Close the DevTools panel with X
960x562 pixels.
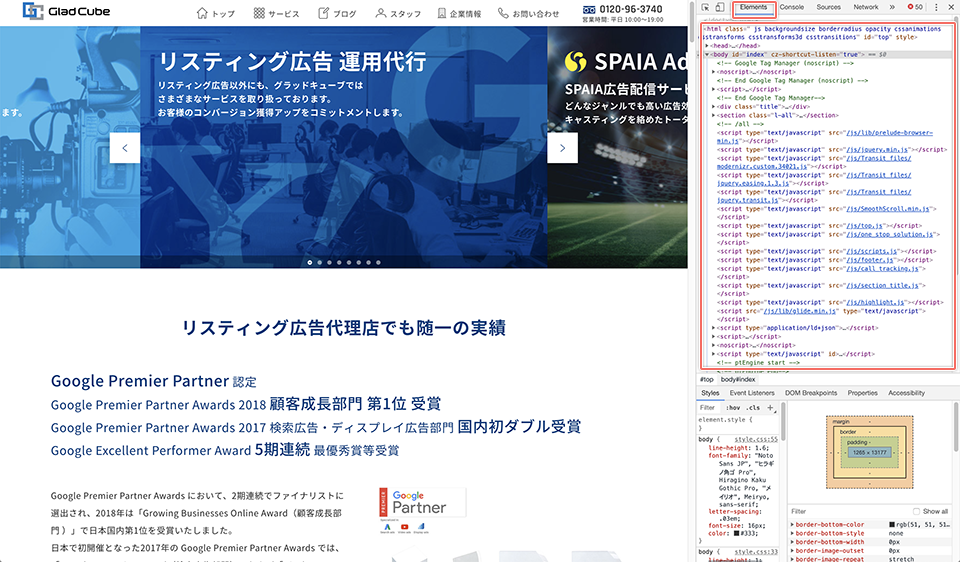951,7
